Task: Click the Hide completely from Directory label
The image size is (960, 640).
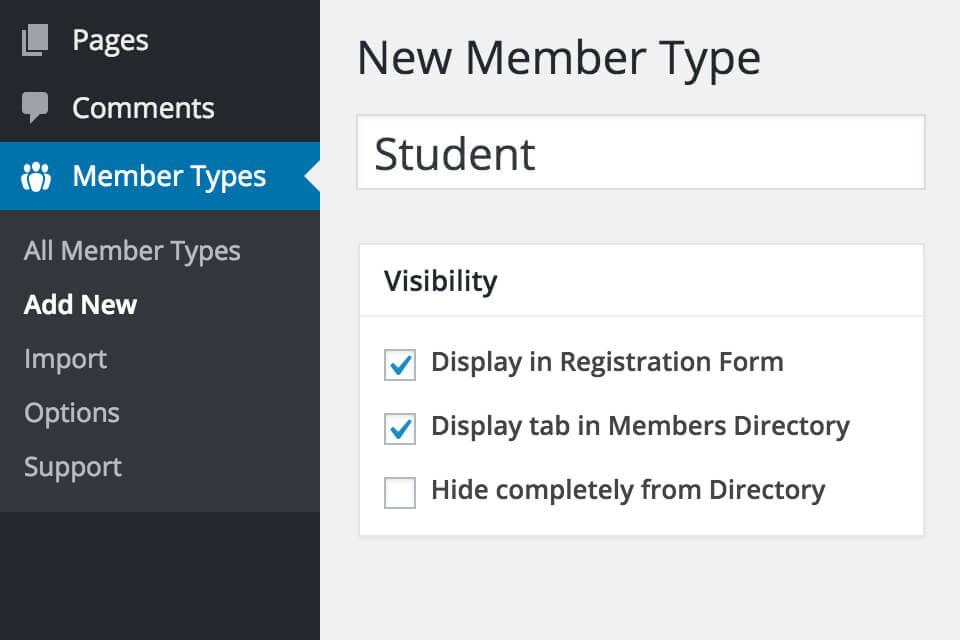Action: tap(628, 491)
